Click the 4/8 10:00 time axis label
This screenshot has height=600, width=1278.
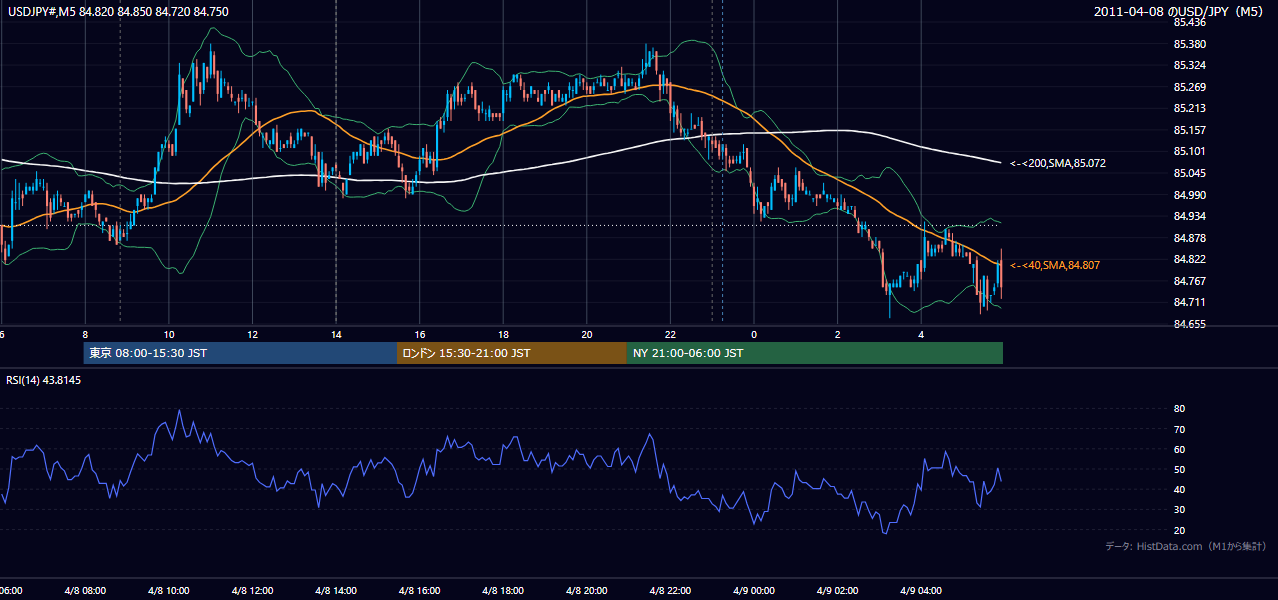[168, 590]
